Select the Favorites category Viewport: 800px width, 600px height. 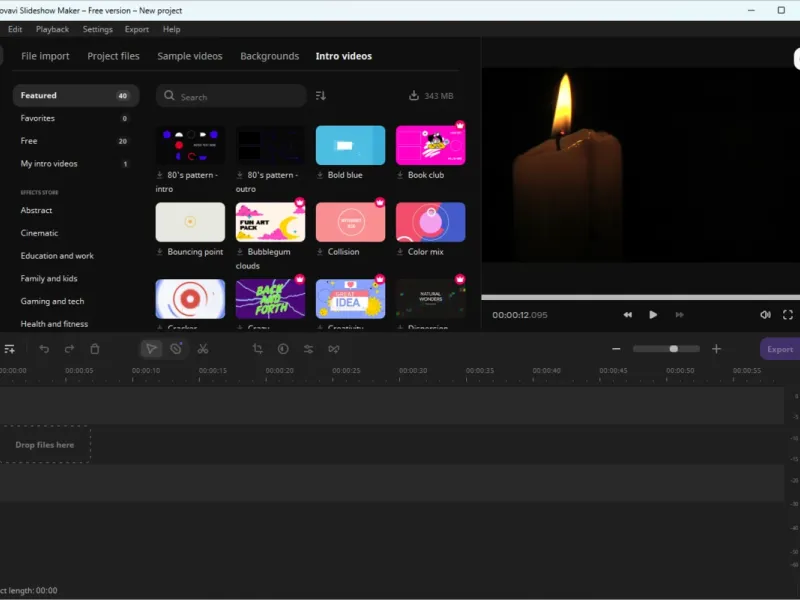point(76,118)
